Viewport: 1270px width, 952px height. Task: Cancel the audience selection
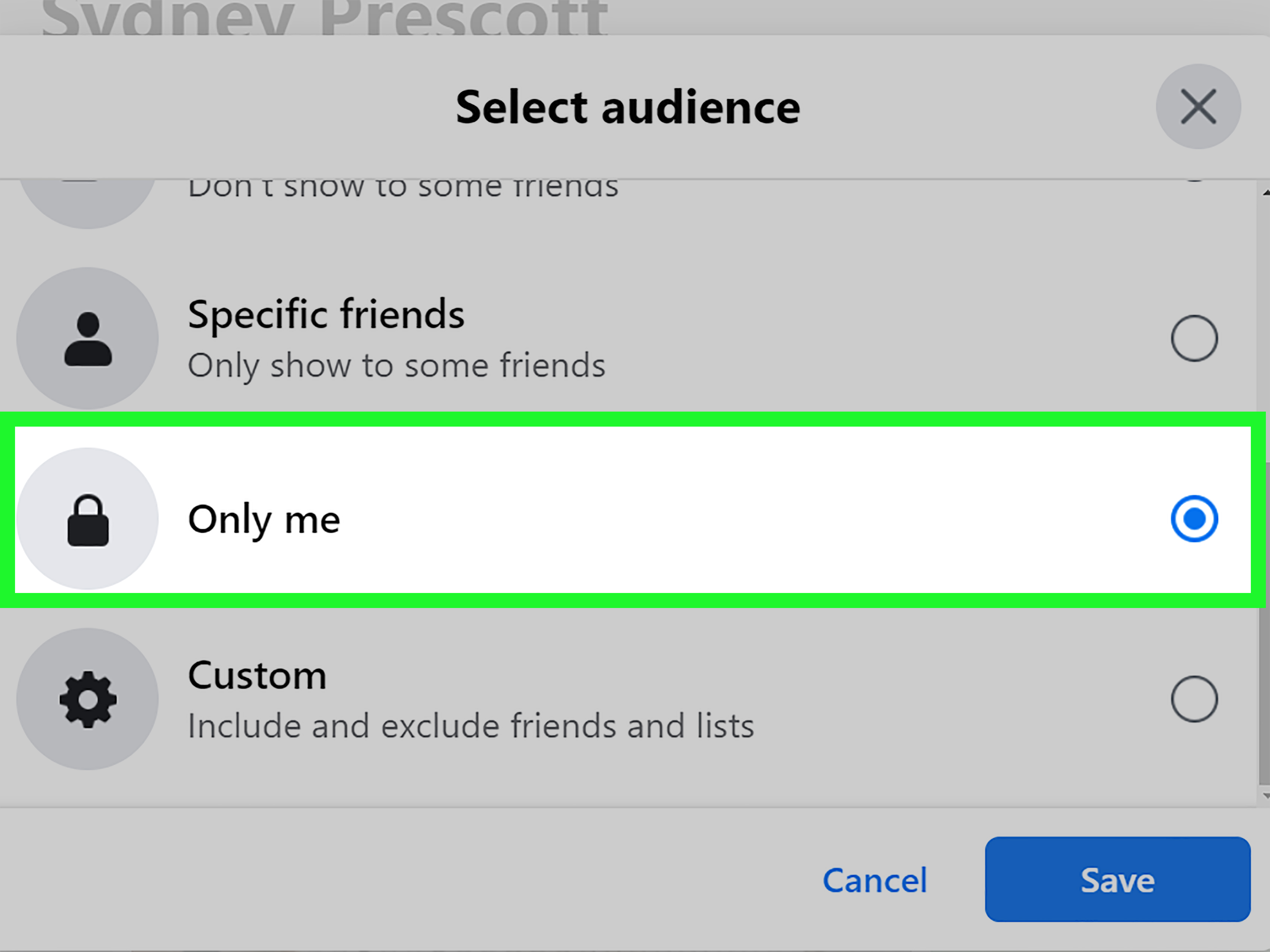click(874, 880)
